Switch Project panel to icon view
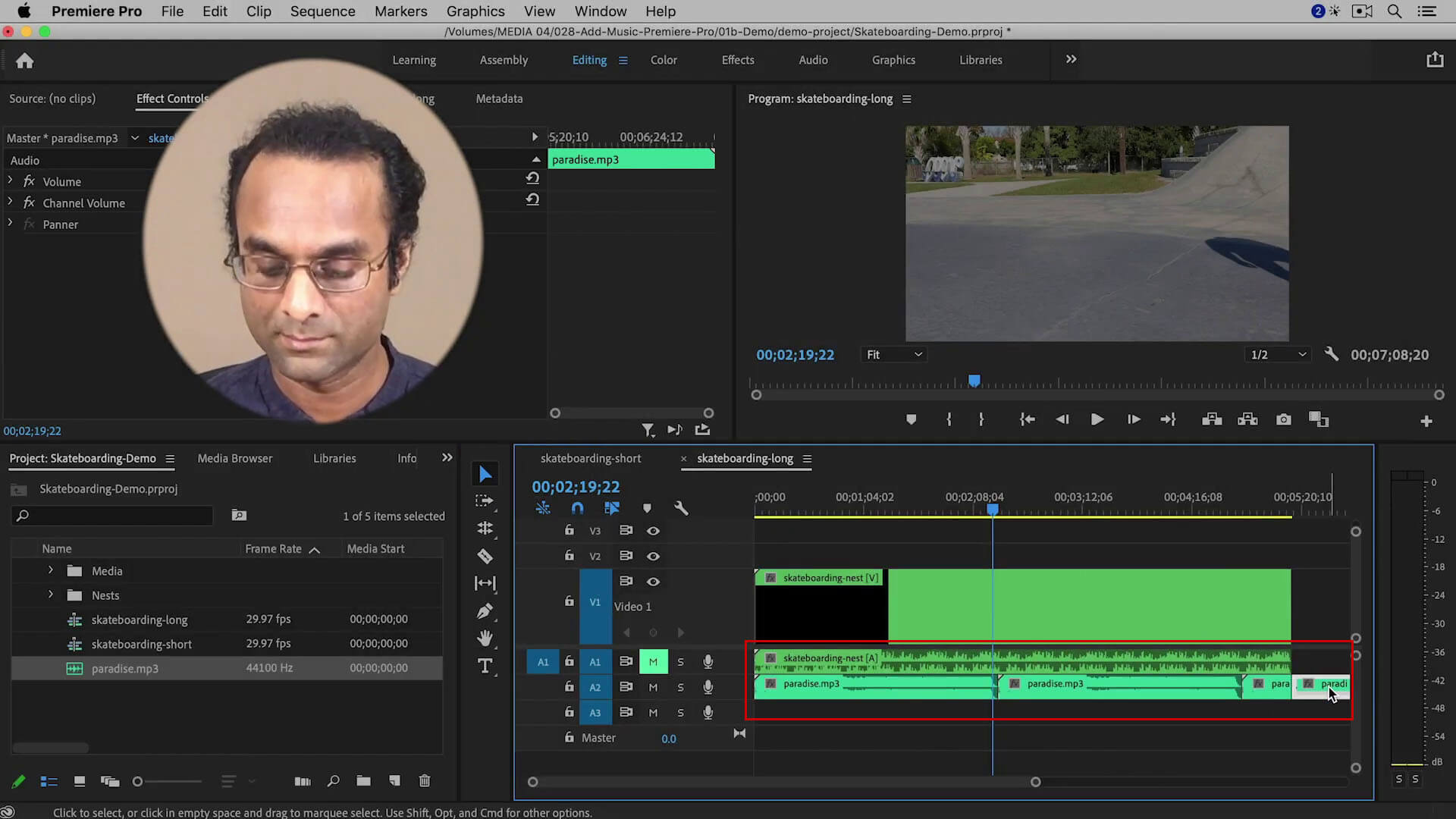The image size is (1456, 819). 79,781
